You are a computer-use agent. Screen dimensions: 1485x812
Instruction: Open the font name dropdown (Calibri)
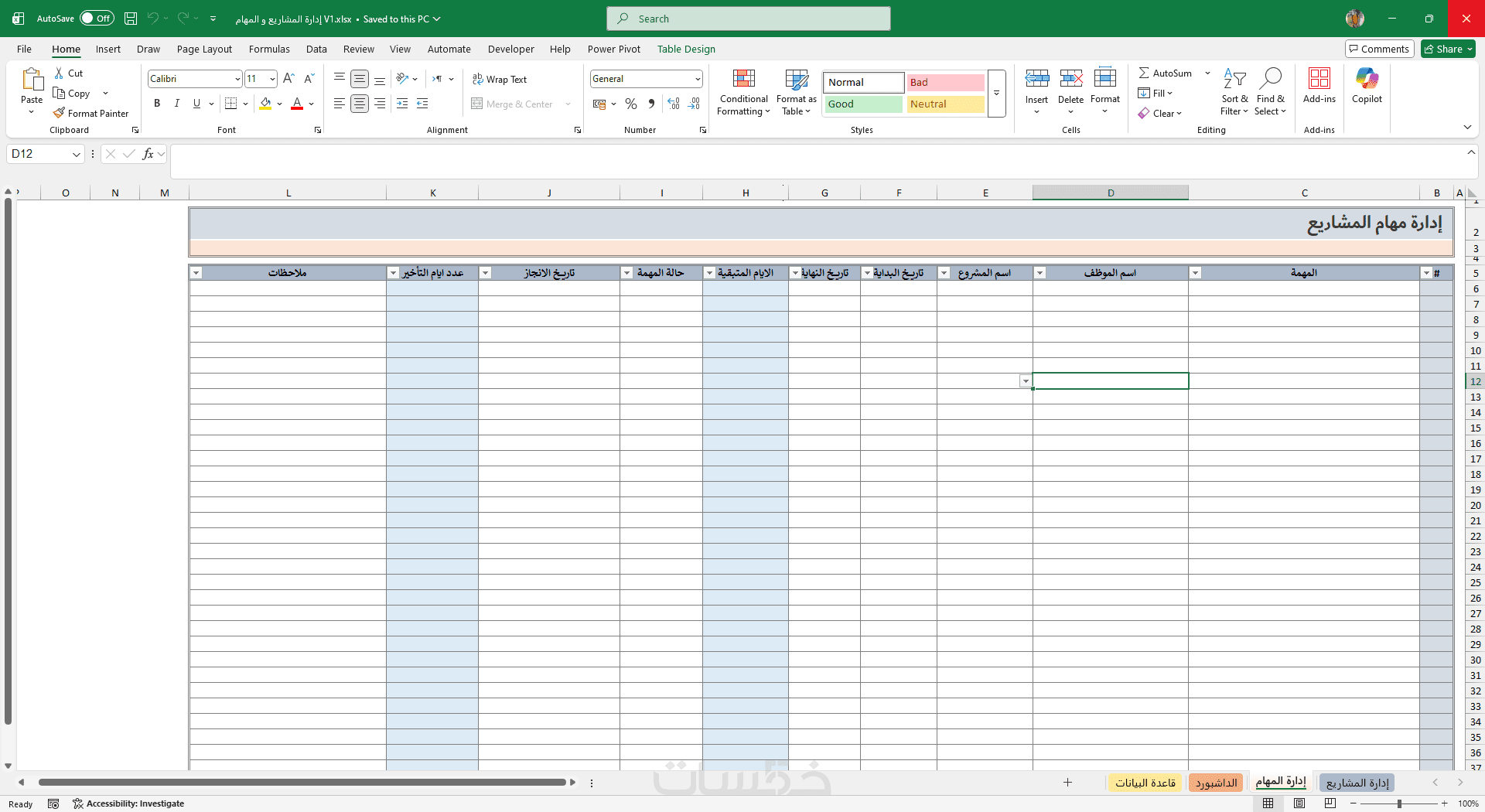(x=237, y=79)
